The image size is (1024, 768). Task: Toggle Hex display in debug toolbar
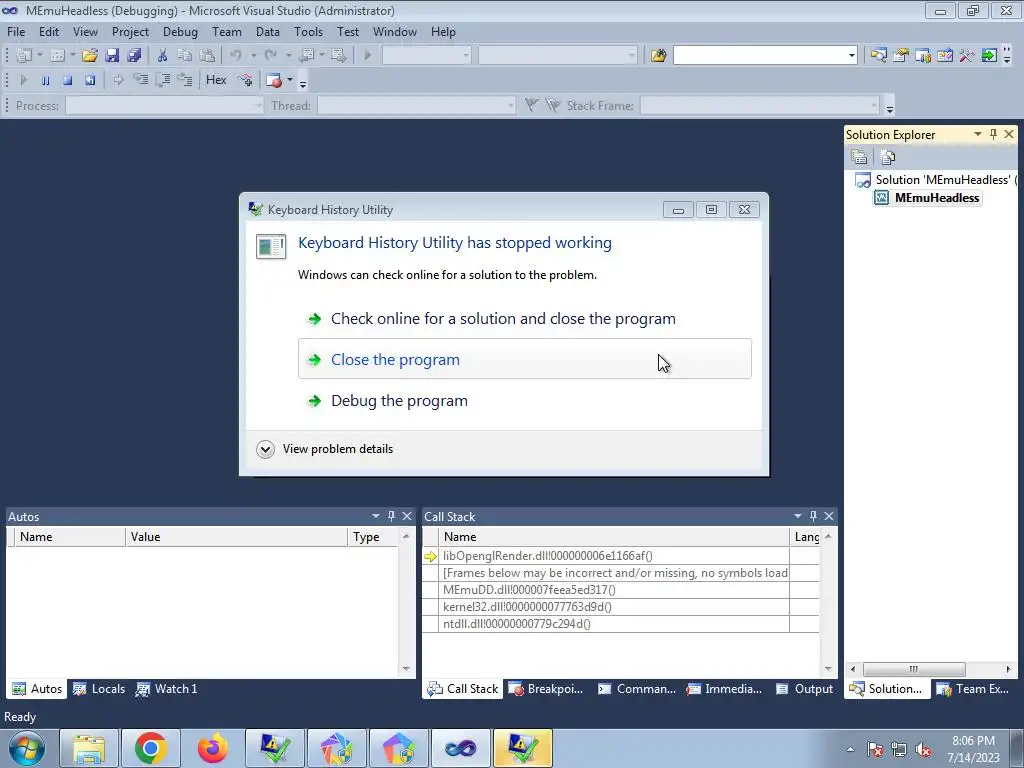point(216,80)
